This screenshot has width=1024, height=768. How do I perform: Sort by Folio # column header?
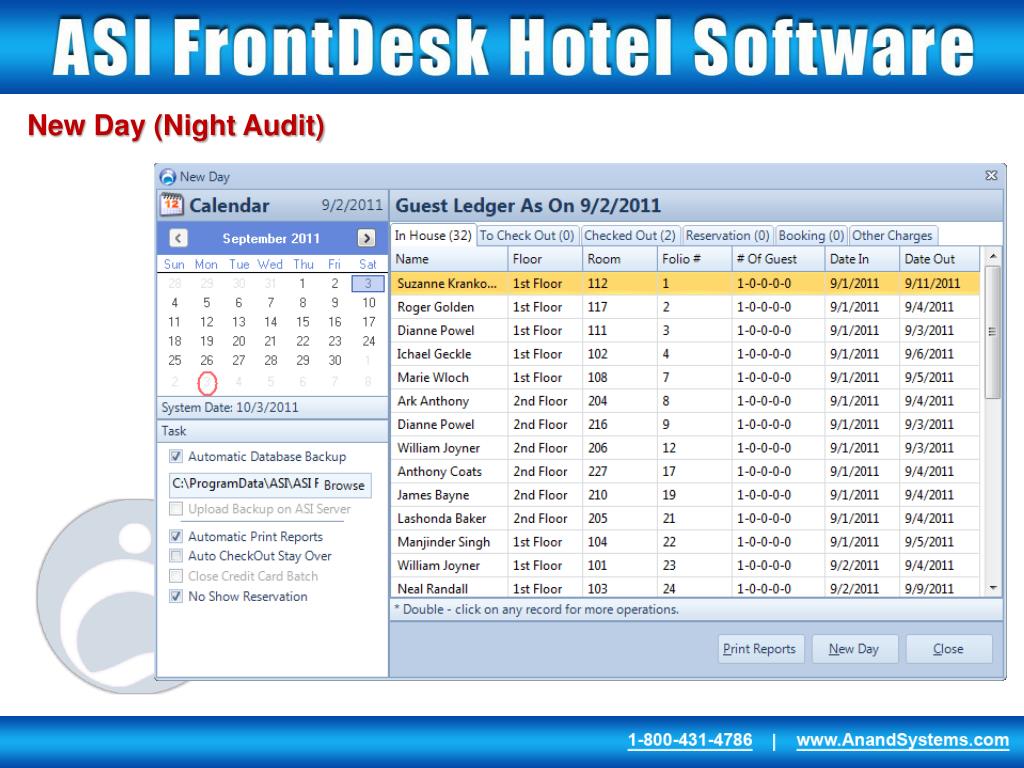(x=694, y=259)
